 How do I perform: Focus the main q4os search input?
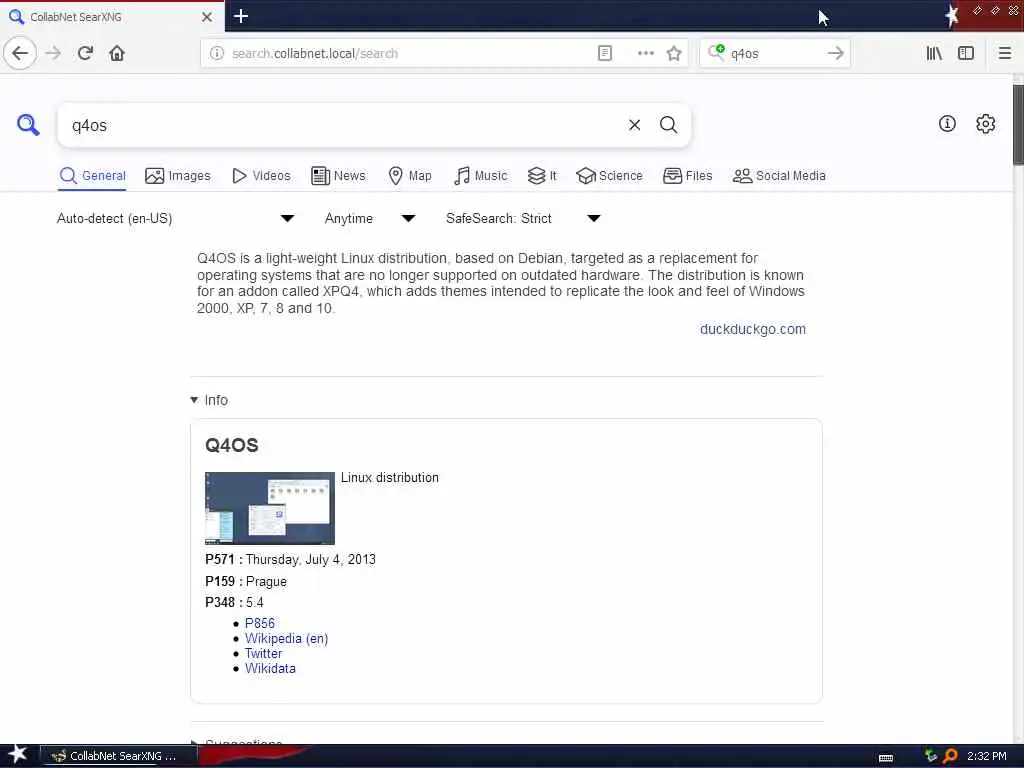[x=346, y=125]
